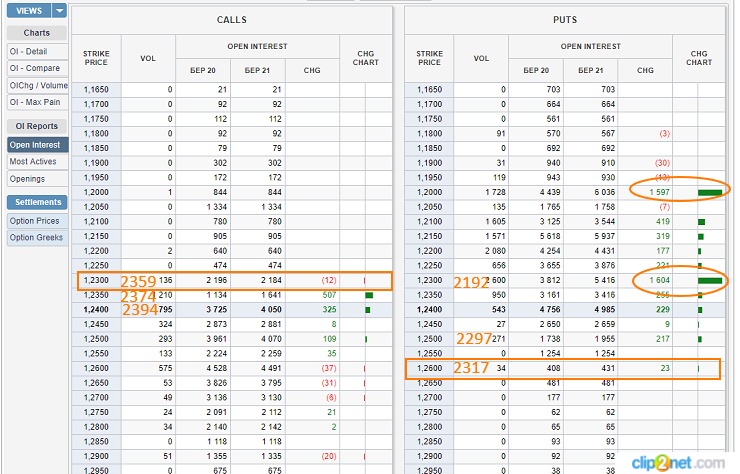Open the Openings report

(38, 179)
